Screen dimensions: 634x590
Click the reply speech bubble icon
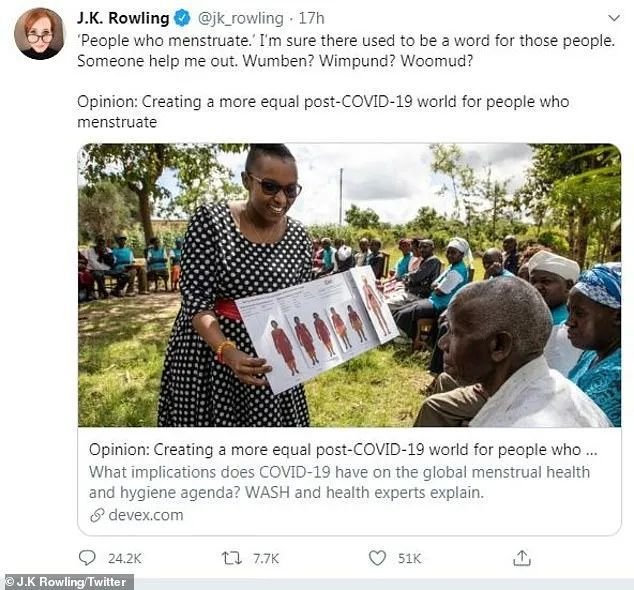pos(87,558)
